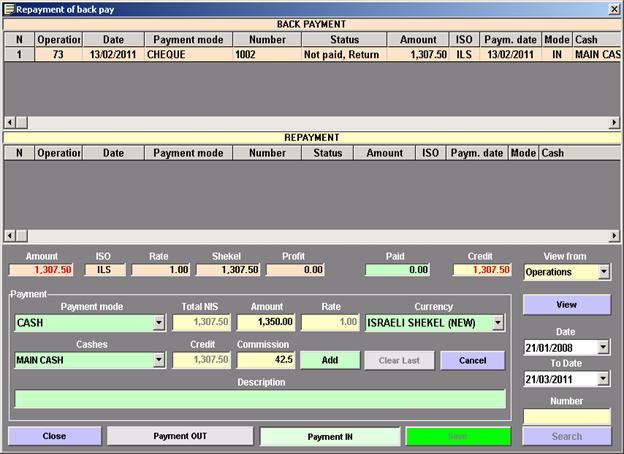The image size is (624, 454).
Task: Select the Payment IN button
Action: pos(329,436)
